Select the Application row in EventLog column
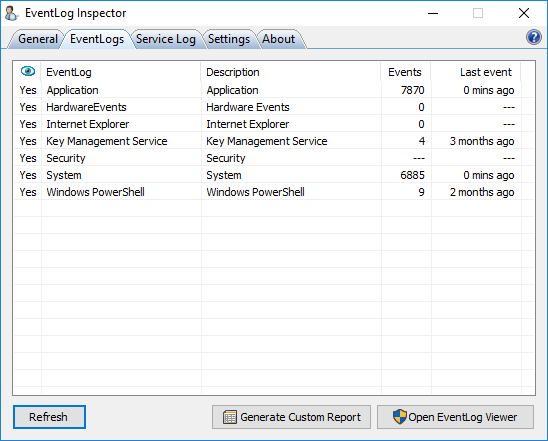The width and height of the screenshot is (548, 441). coord(72,90)
